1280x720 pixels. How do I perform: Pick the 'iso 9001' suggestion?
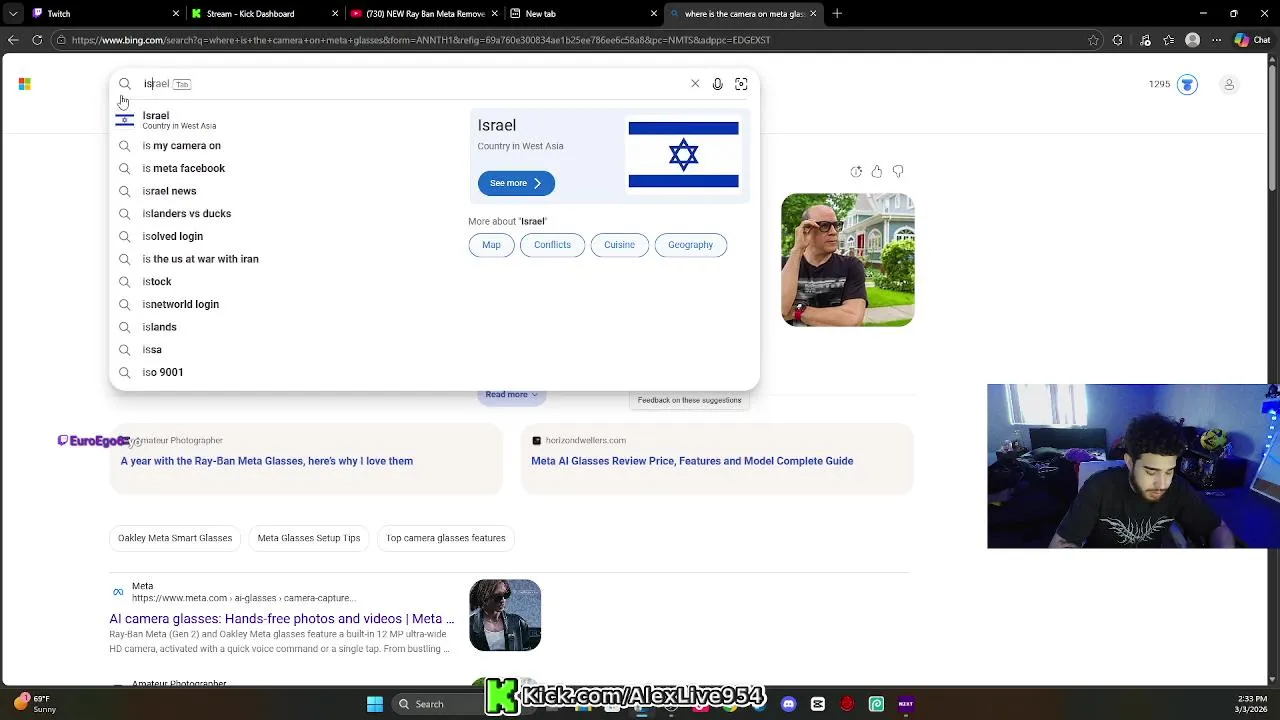coord(285,372)
